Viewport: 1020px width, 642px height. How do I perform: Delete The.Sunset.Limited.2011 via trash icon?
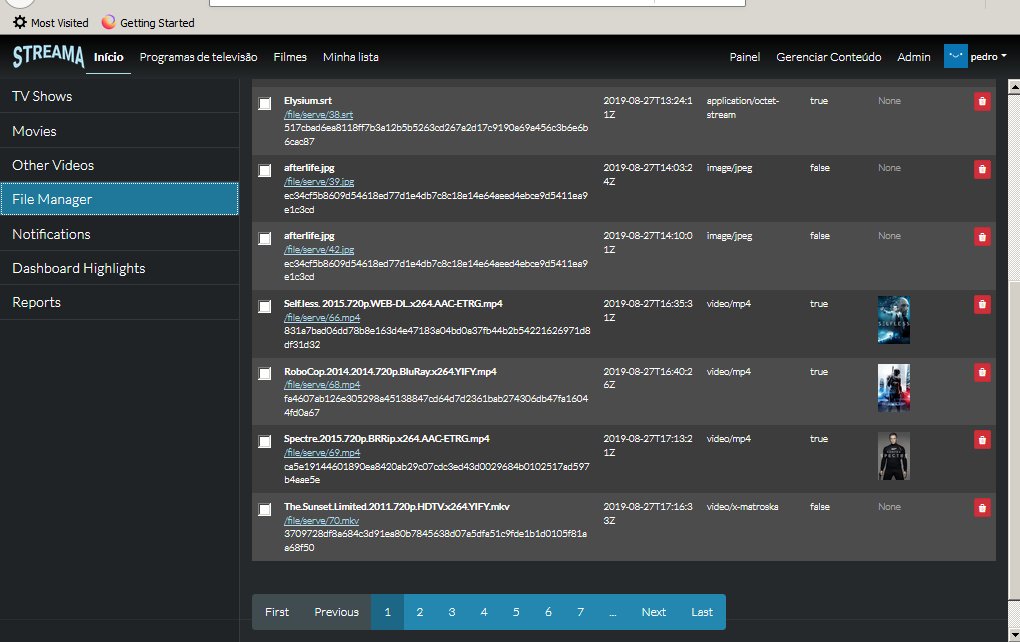[x=981, y=508]
